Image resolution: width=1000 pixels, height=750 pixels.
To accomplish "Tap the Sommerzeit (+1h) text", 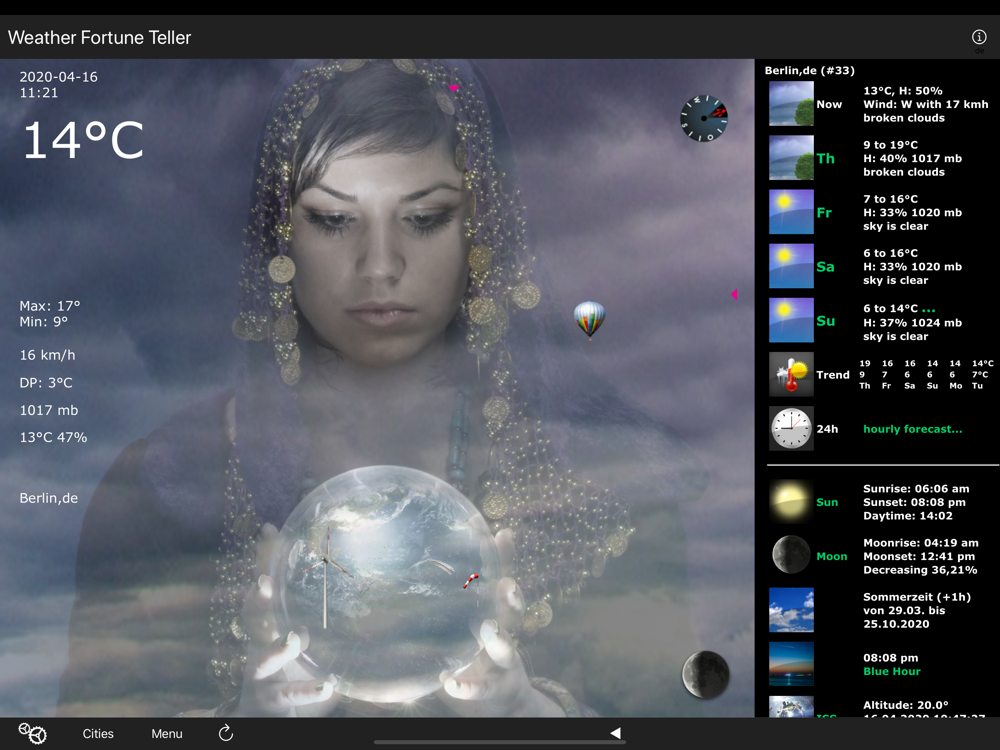I will 917,598.
